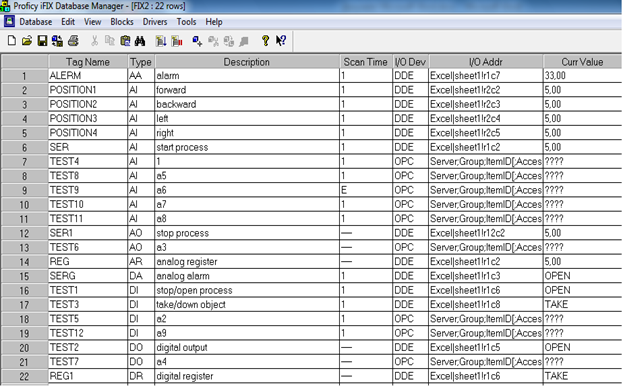The image size is (624, 388).
Task: Click the New database icon
Action: pyautogui.click(x=12, y=41)
